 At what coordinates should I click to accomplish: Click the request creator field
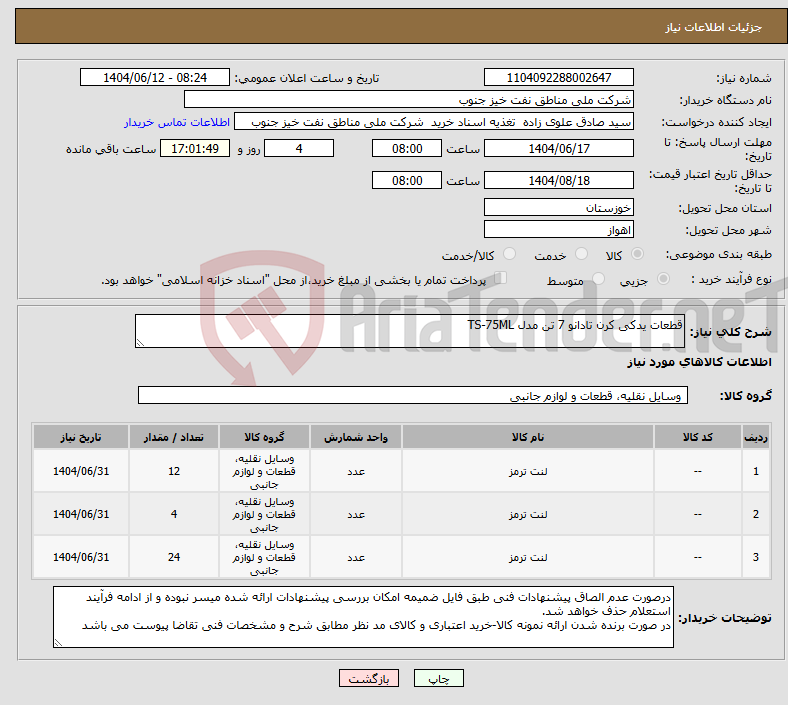point(434,122)
